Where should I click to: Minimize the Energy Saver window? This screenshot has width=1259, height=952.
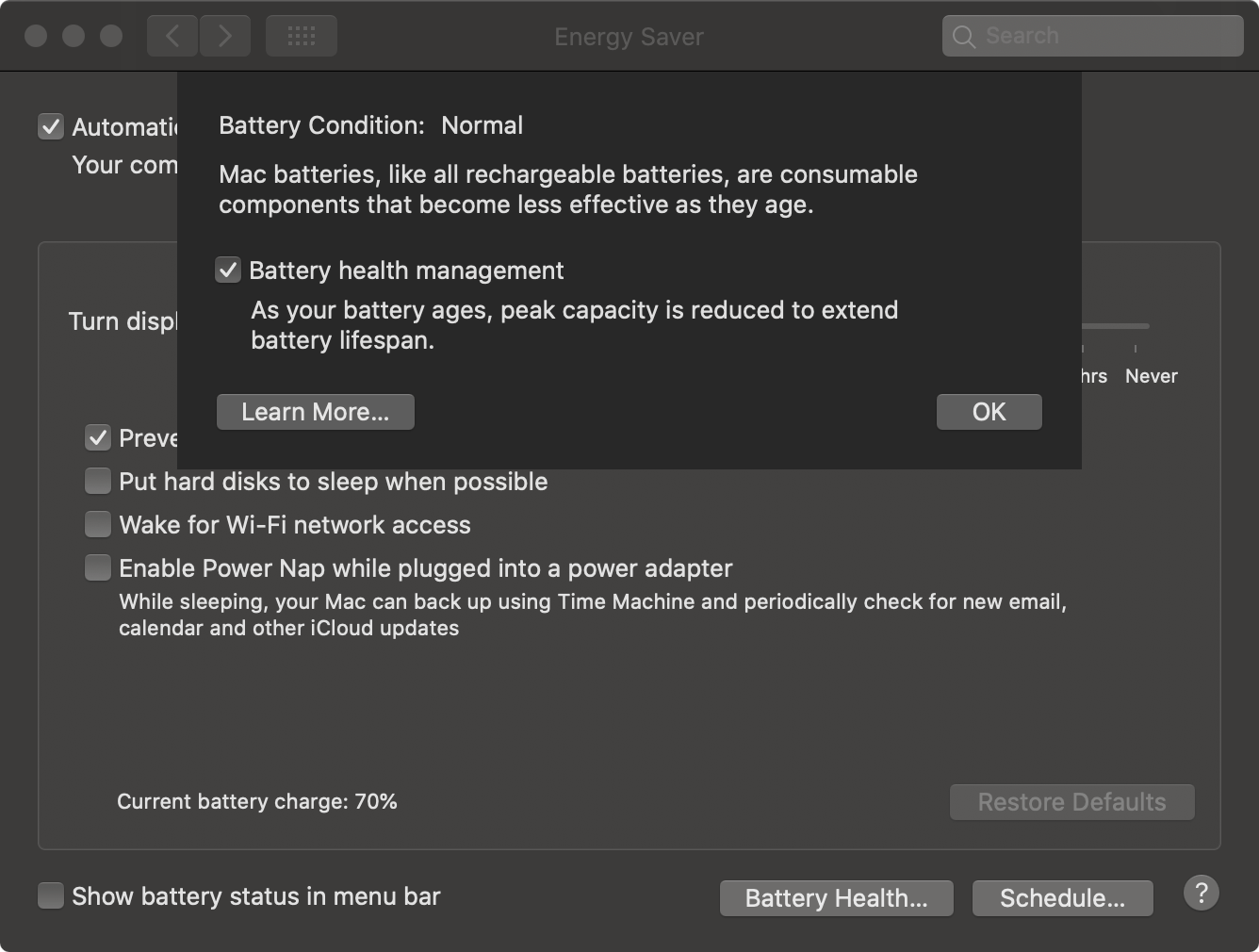[x=74, y=37]
